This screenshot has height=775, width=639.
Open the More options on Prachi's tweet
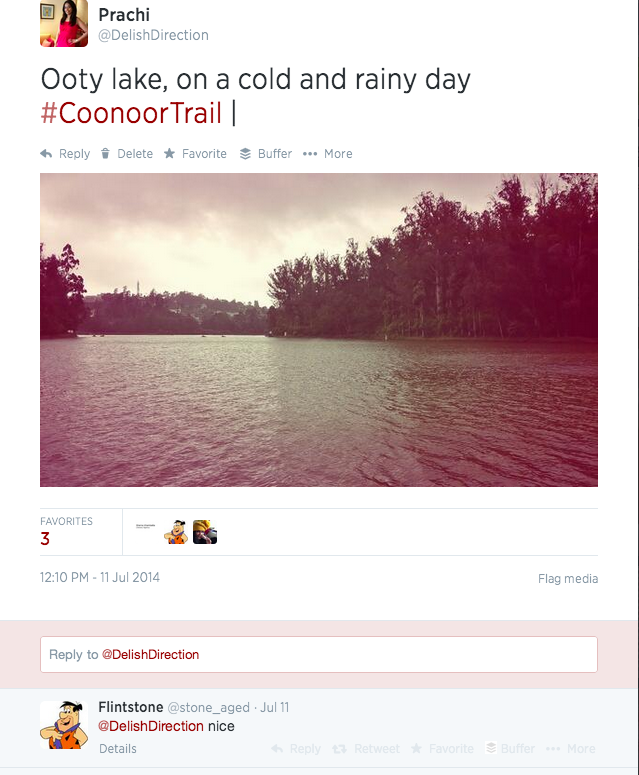(x=310, y=154)
